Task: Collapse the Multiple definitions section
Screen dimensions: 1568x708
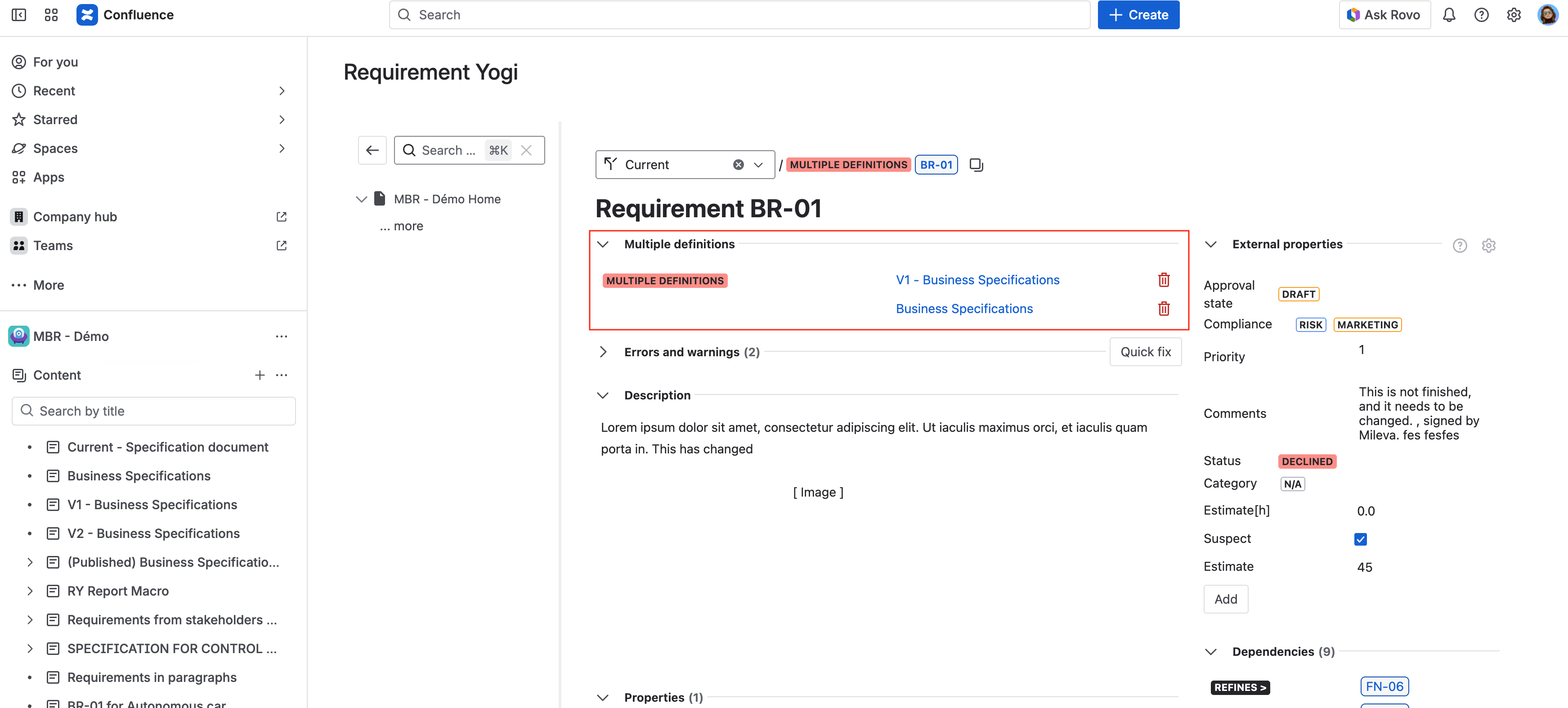Action: [x=603, y=244]
